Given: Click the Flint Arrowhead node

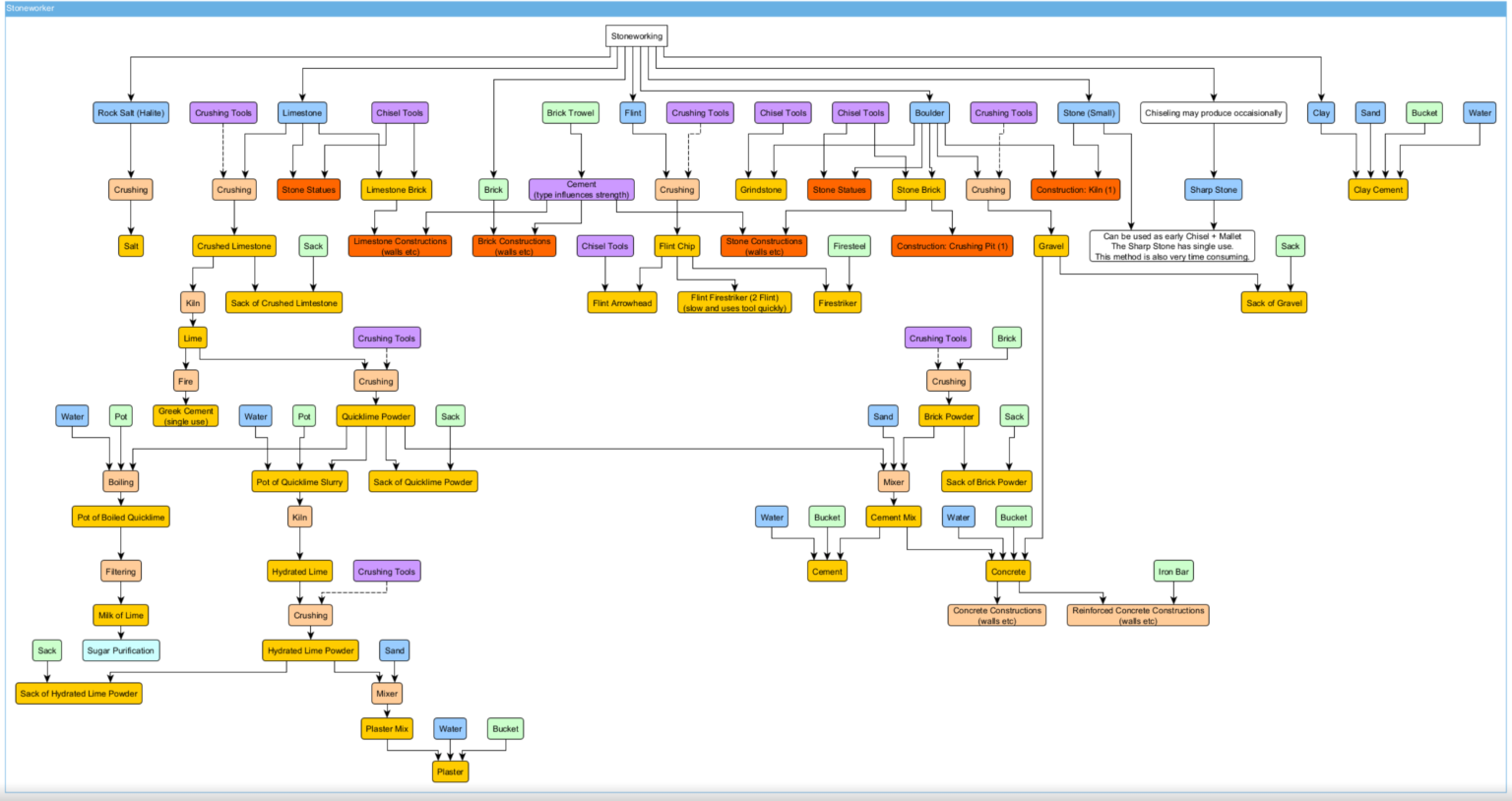Looking at the screenshot, I should (x=622, y=303).
